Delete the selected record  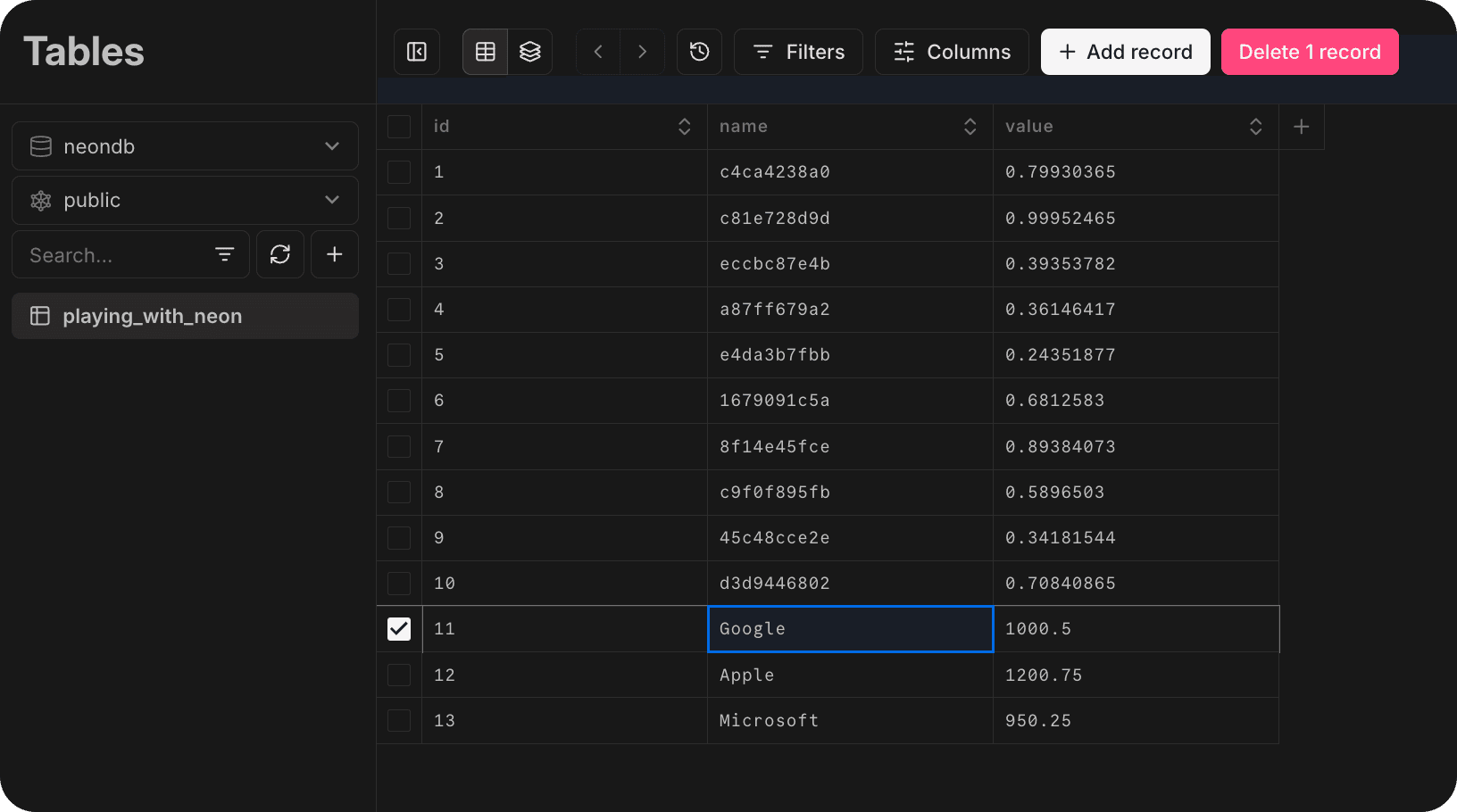point(1310,51)
